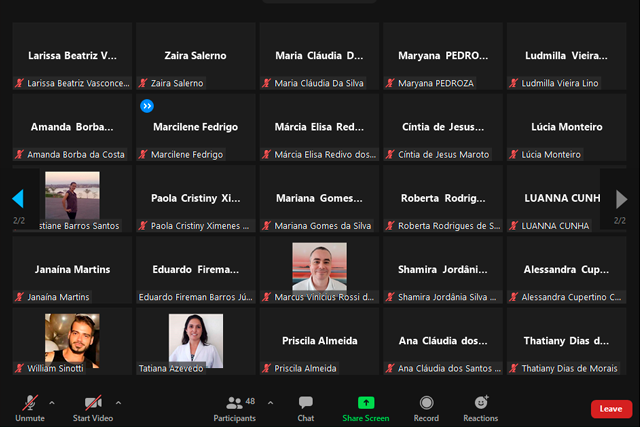The width and height of the screenshot is (640, 427).
Task: Expand audio options arrow next to Unmute
Action: 52,402
